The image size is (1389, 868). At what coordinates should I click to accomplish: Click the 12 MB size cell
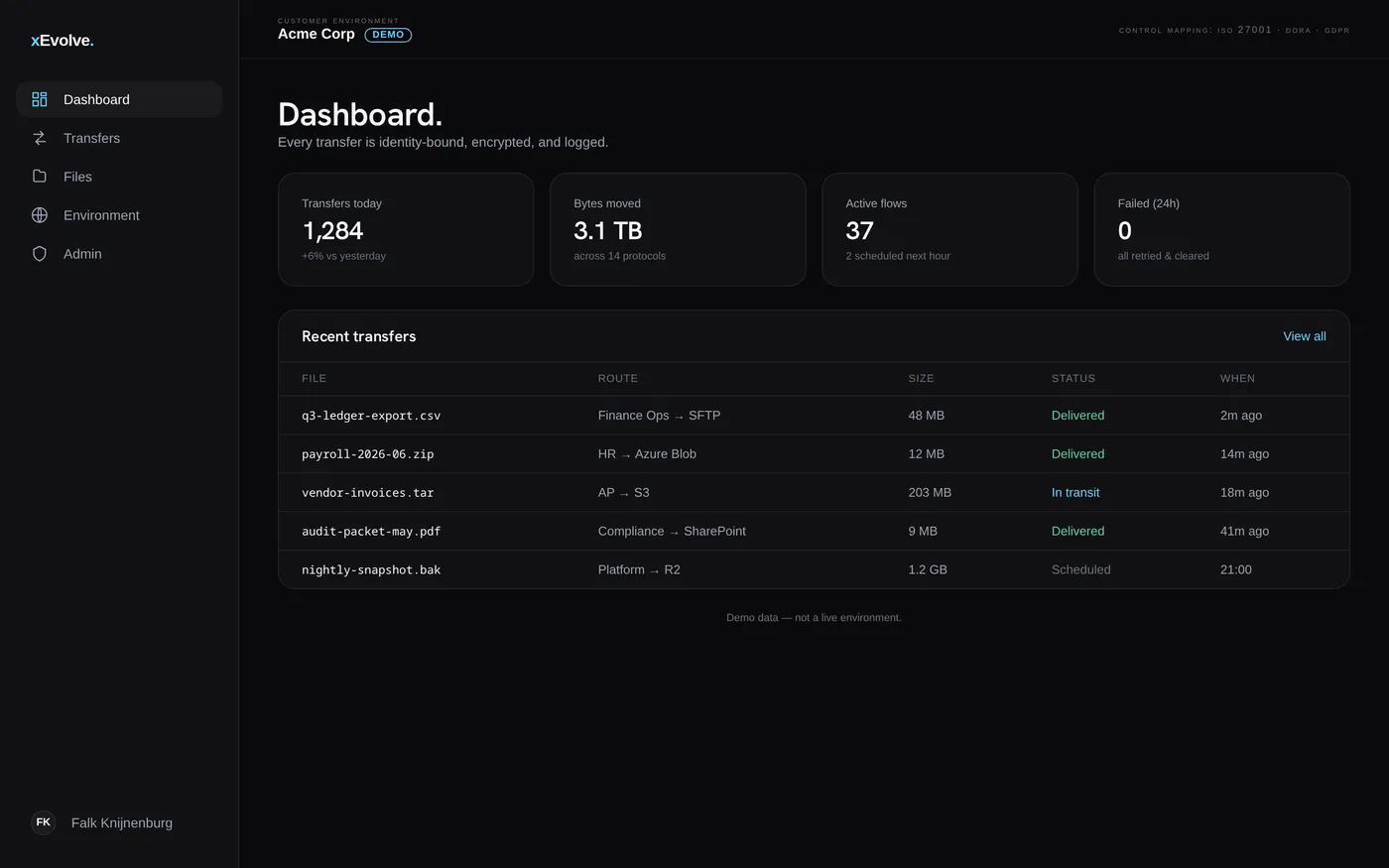coord(926,454)
